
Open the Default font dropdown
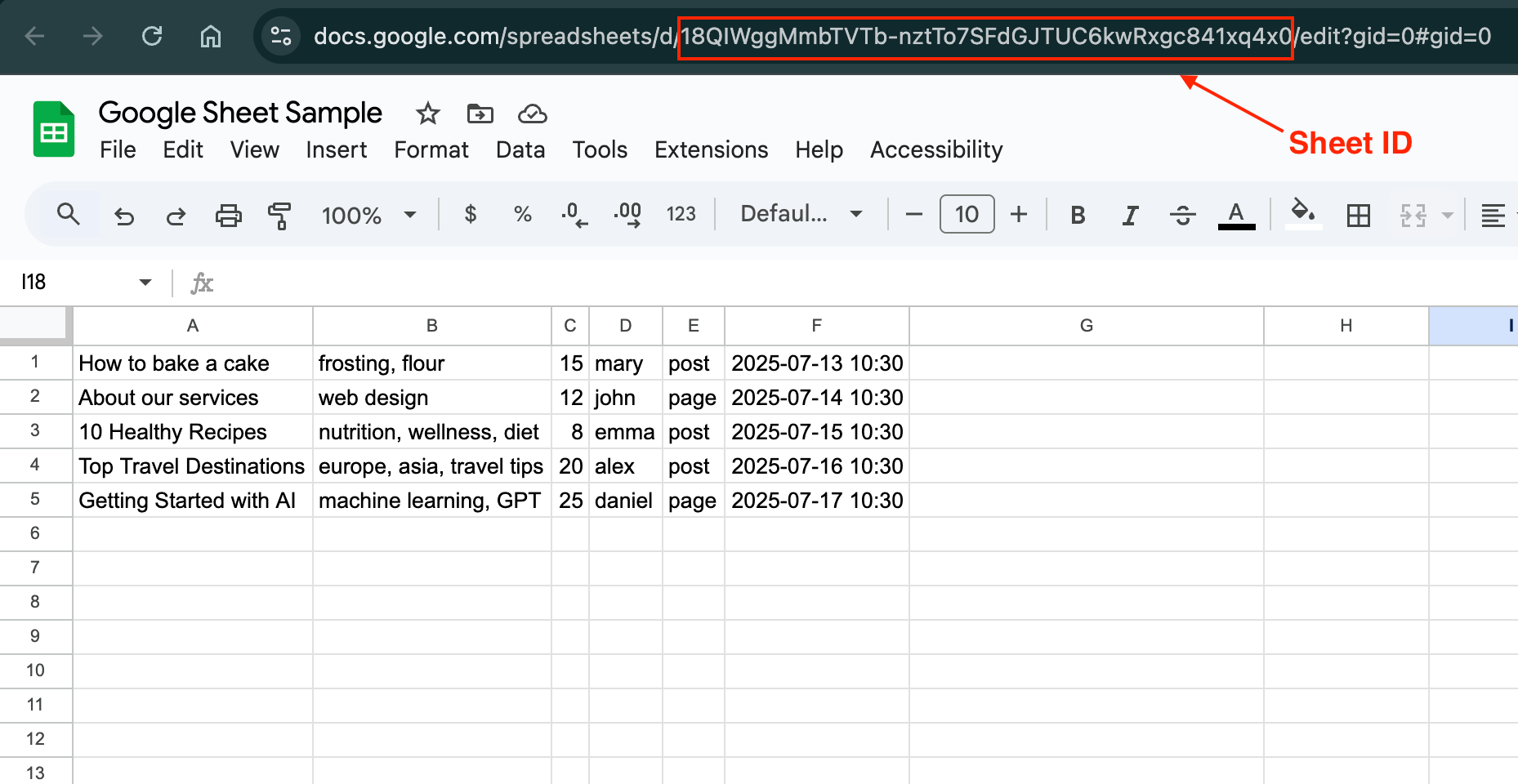[x=801, y=214]
